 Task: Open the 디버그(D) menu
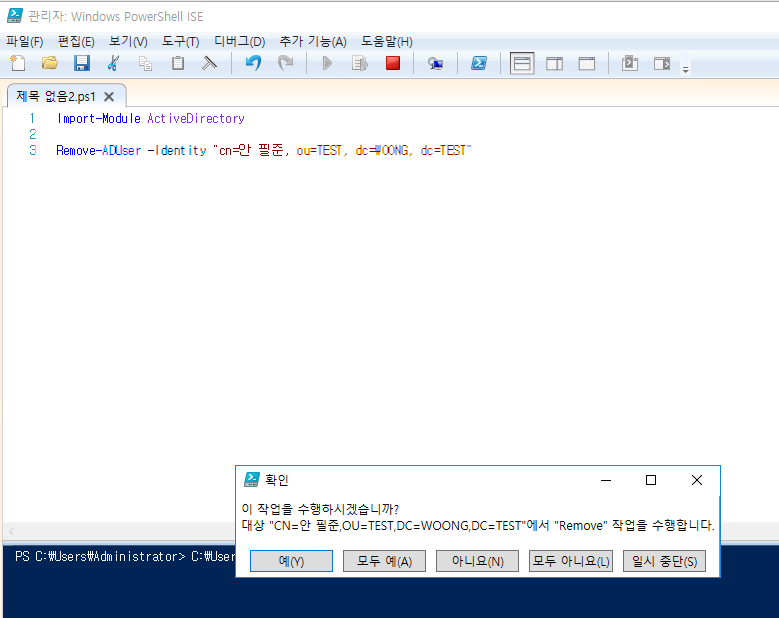click(239, 42)
